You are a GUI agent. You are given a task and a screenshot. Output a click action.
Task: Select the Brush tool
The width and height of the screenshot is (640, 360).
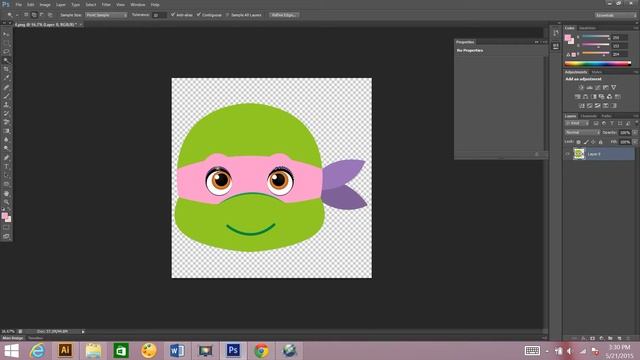(x=6, y=96)
